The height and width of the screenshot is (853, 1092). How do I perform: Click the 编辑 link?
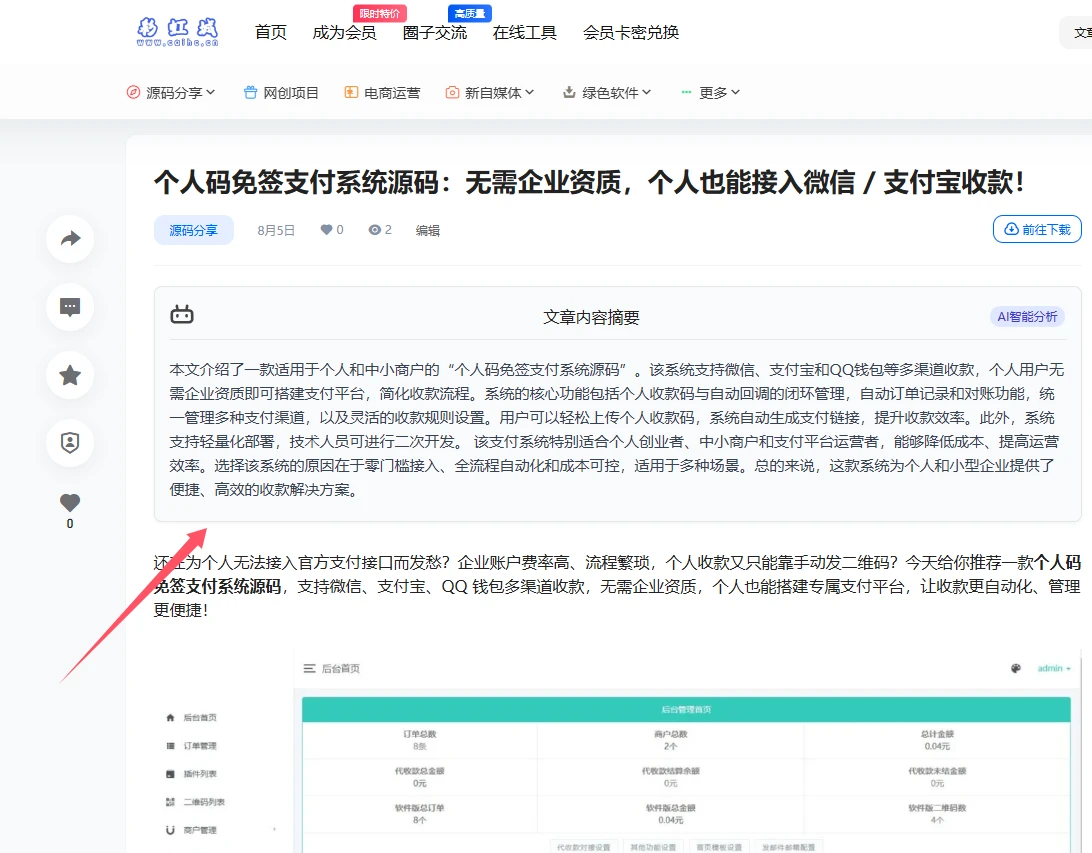[428, 230]
